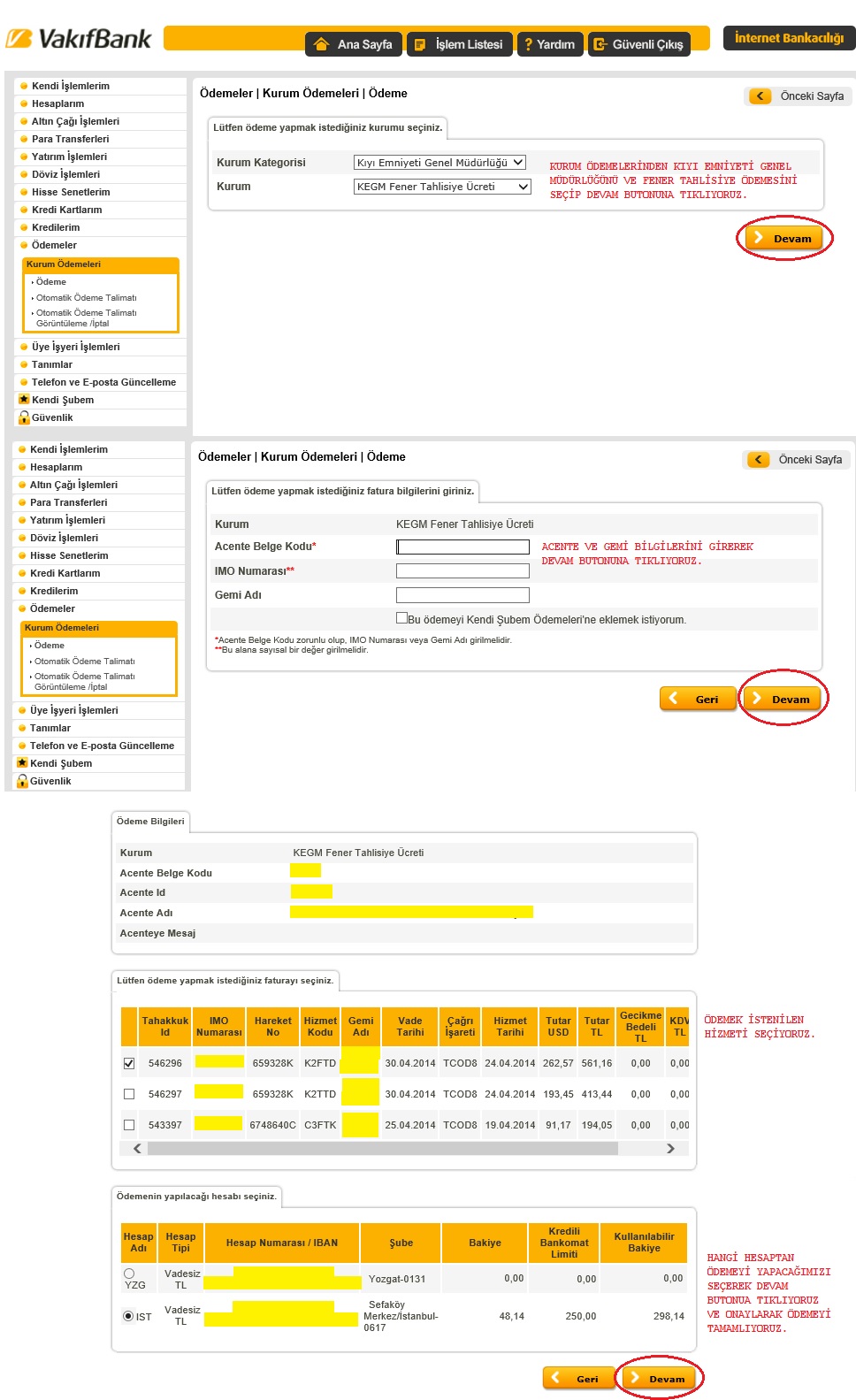This screenshot has width=856, height=1400.
Task: Open Para Transferleri in the first sidebar
Action: [x=70, y=139]
